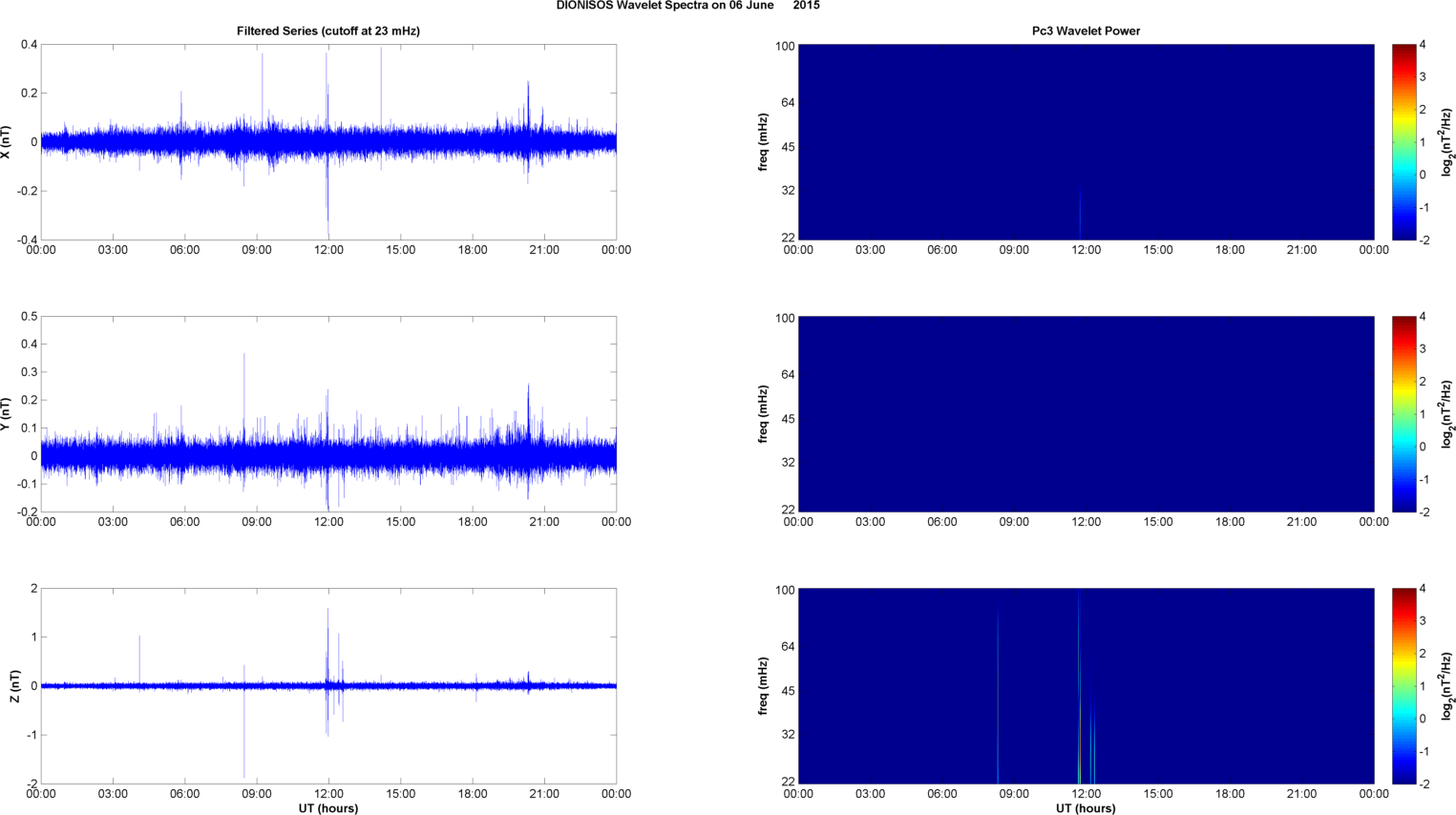Click the 4 label on the top colorbar
The width and height of the screenshot is (1456, 815).
pos(1423,45)
